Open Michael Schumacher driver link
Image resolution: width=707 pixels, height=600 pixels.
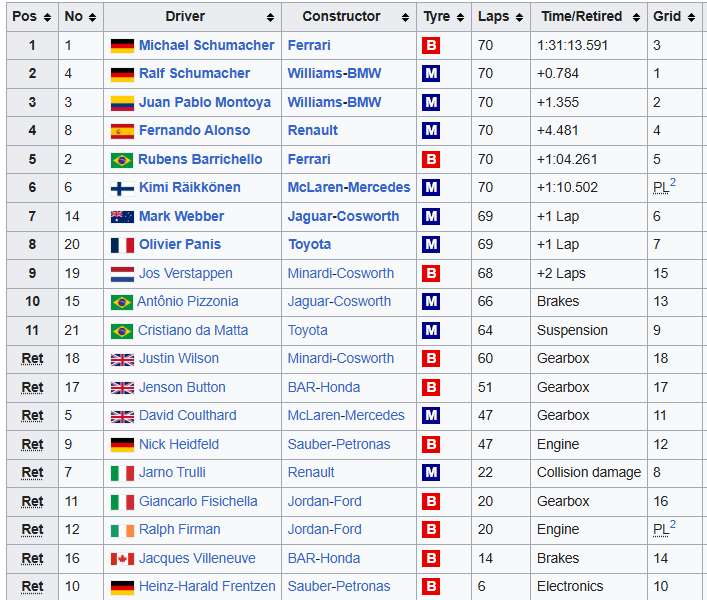coord(207,45)
